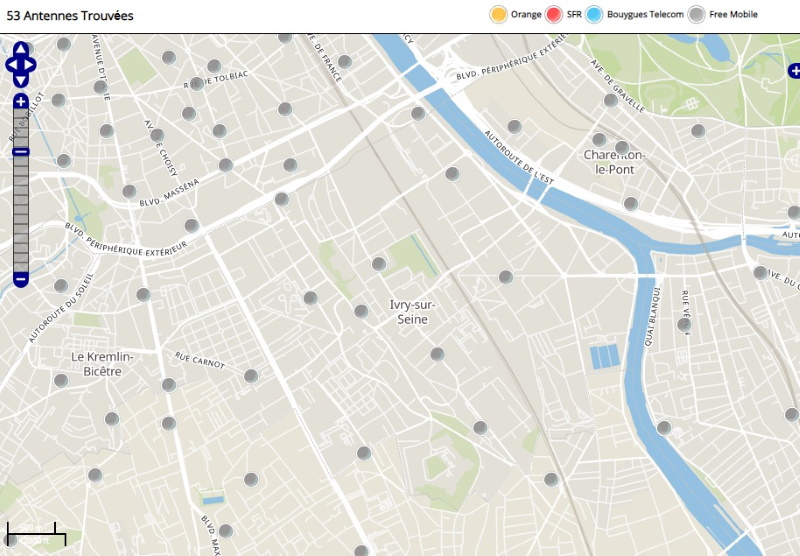Pan the map down with the arrow
The height and width of the screenshot is (556, 800).
click(21, 81)
